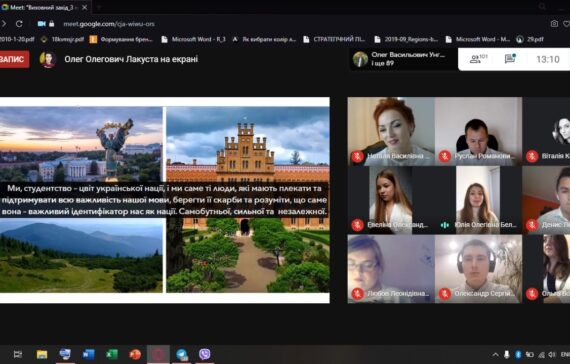Expand the Олег Васильович and 89 others panel

point(403,59)
